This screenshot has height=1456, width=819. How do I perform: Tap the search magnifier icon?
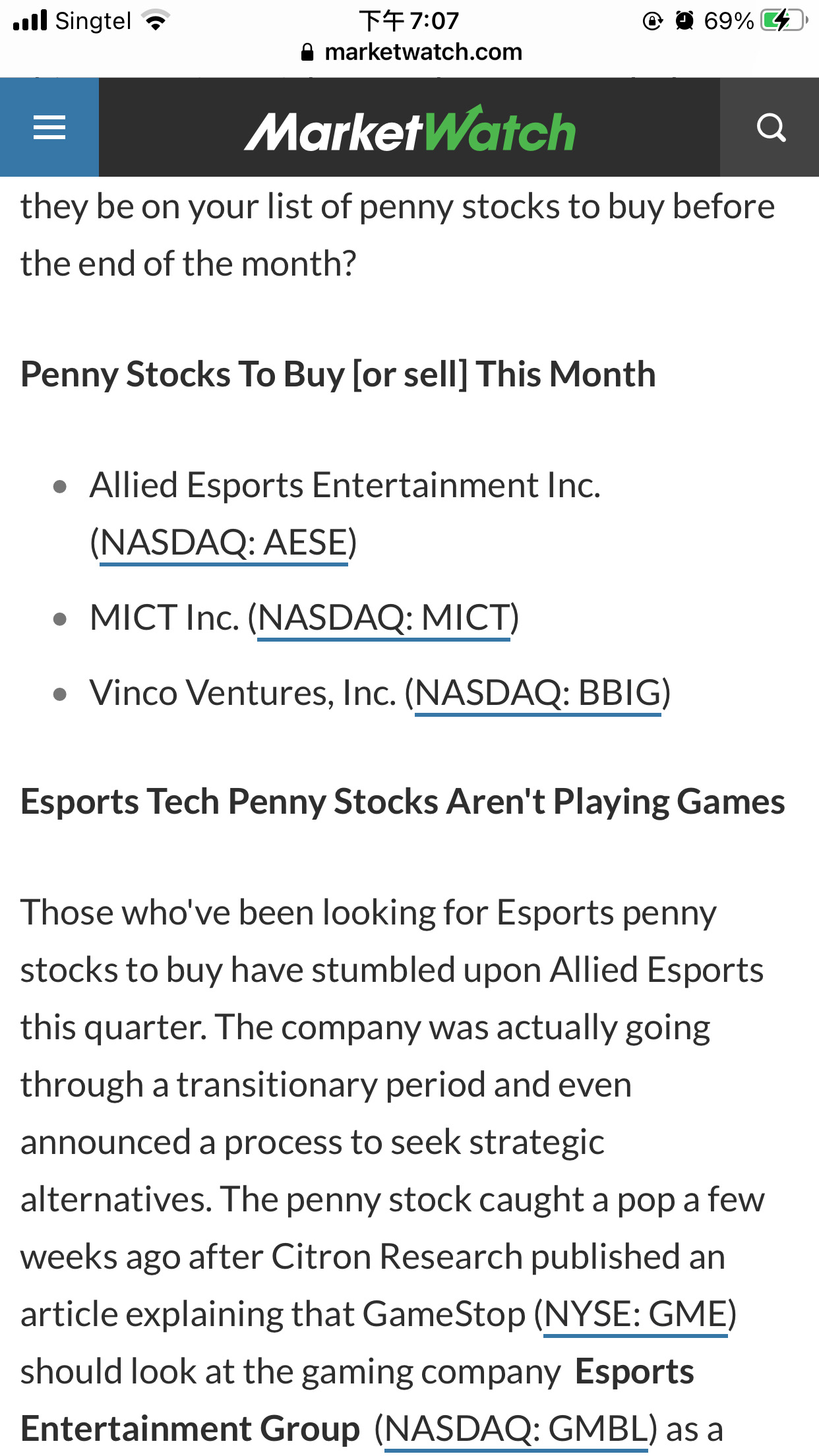click(770, 127)
